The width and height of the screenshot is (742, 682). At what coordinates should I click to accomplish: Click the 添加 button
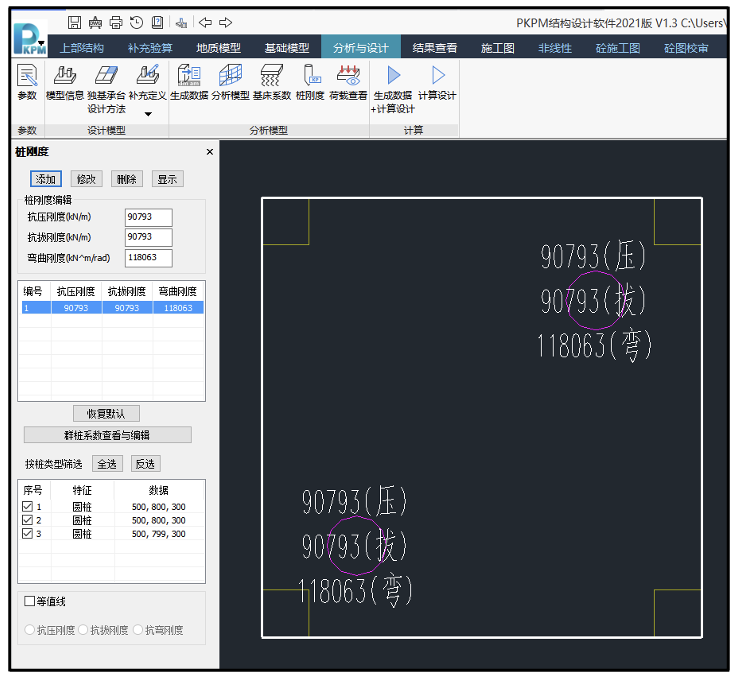pyautogui.click(x=46, y=179)
